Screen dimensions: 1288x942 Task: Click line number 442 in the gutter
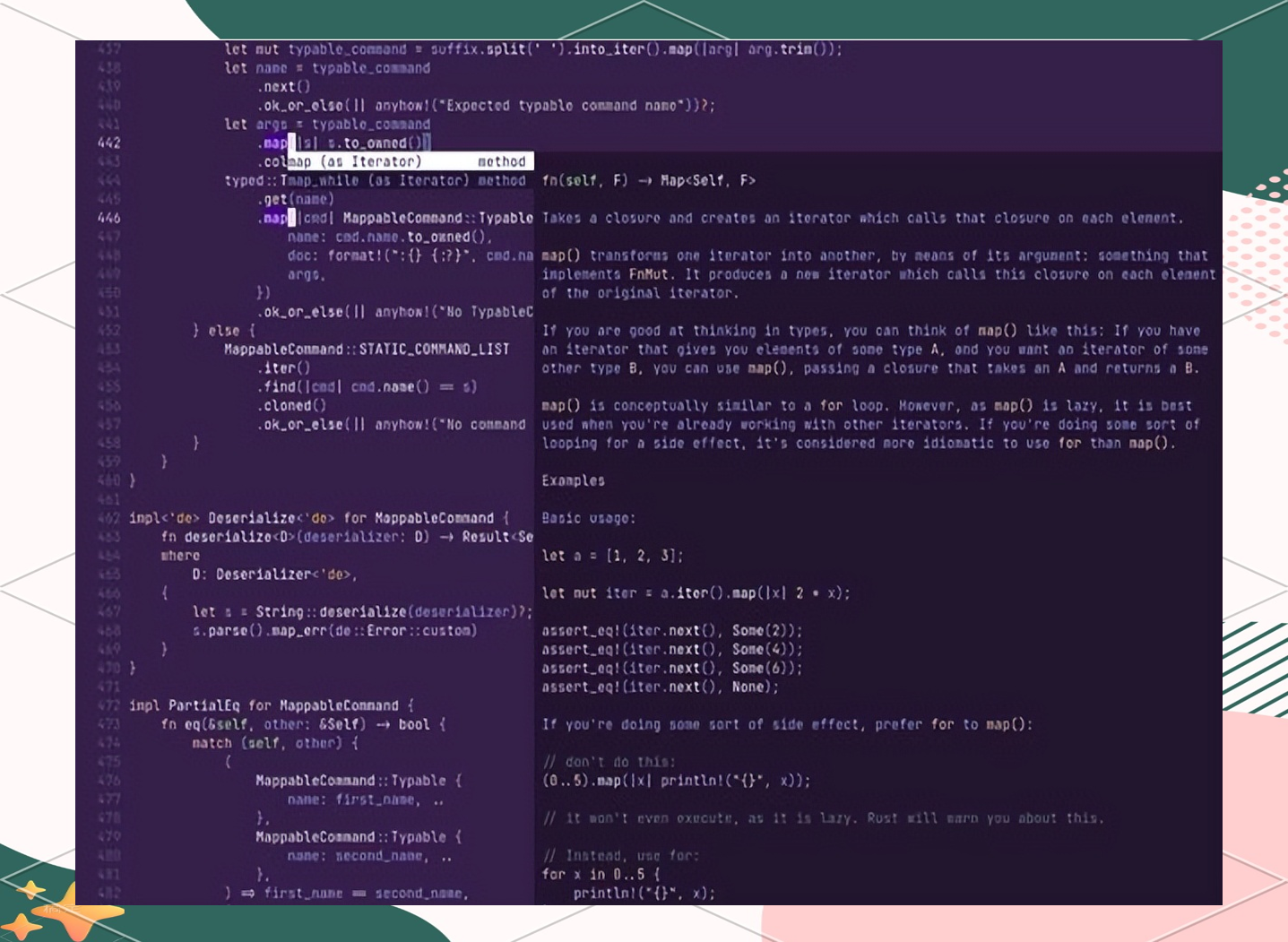[x=109, y=143]
